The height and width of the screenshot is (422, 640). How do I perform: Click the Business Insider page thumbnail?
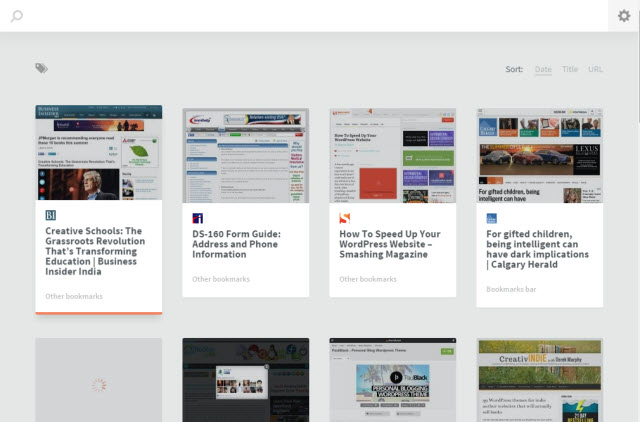pyautogui.click(x=99, y=153)
